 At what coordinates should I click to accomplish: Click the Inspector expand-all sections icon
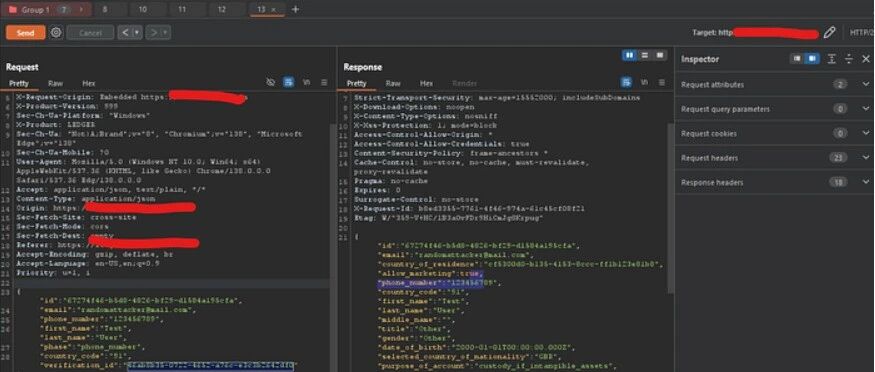coord(831,59)
